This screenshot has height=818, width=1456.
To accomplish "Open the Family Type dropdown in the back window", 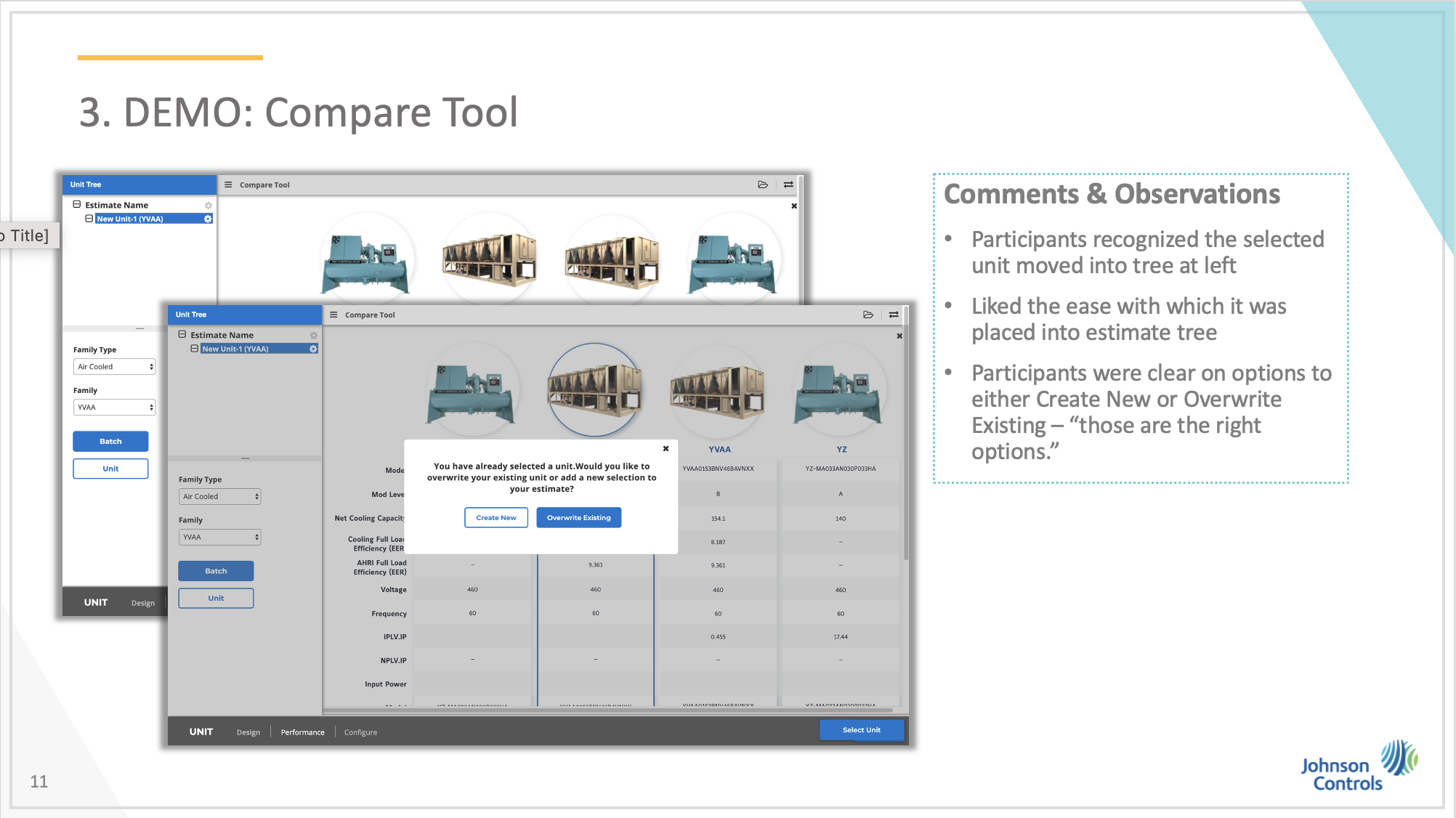I will pyautogui.click(x=114, y=367).
